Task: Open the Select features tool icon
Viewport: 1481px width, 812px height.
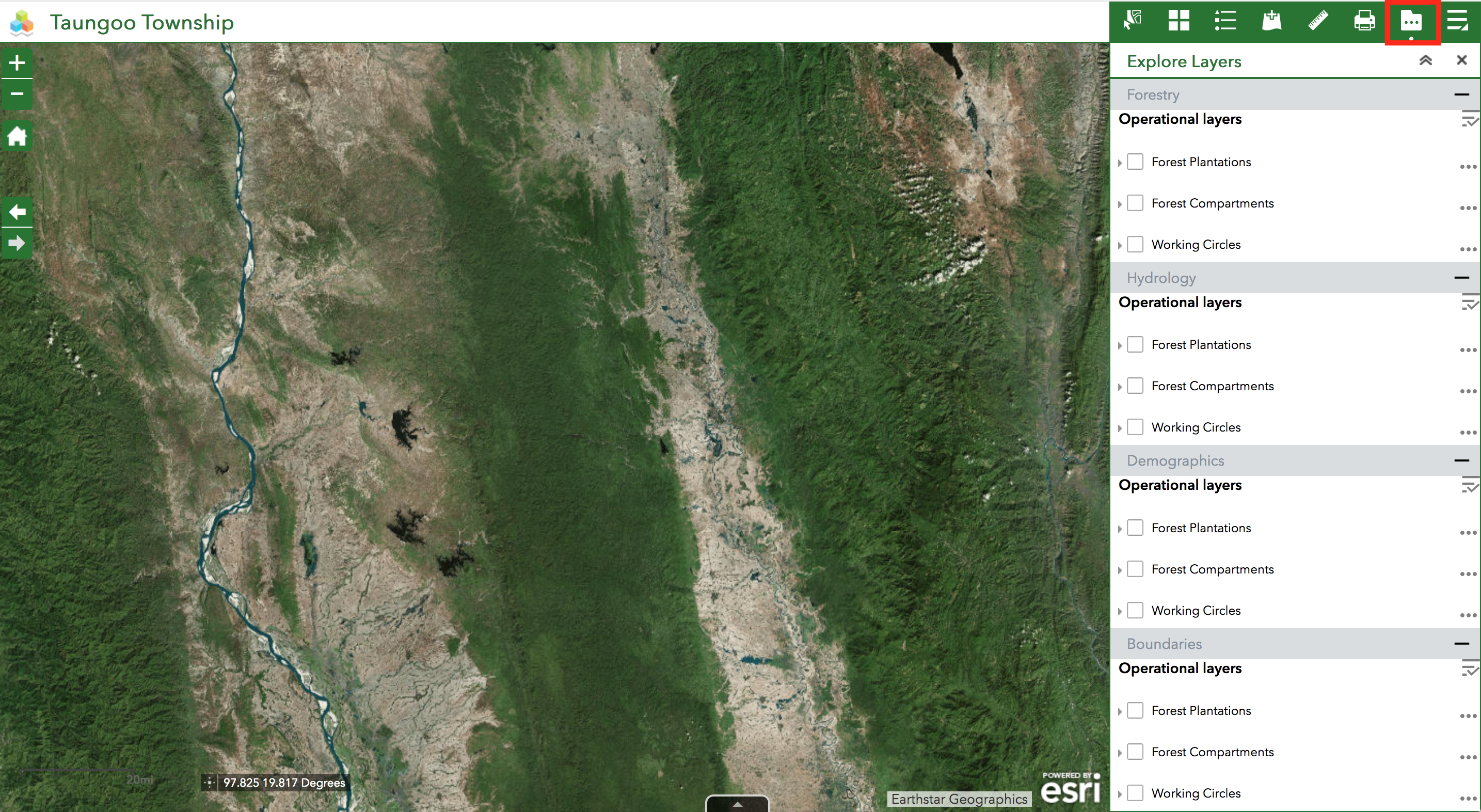Action: coord(1132,21)
